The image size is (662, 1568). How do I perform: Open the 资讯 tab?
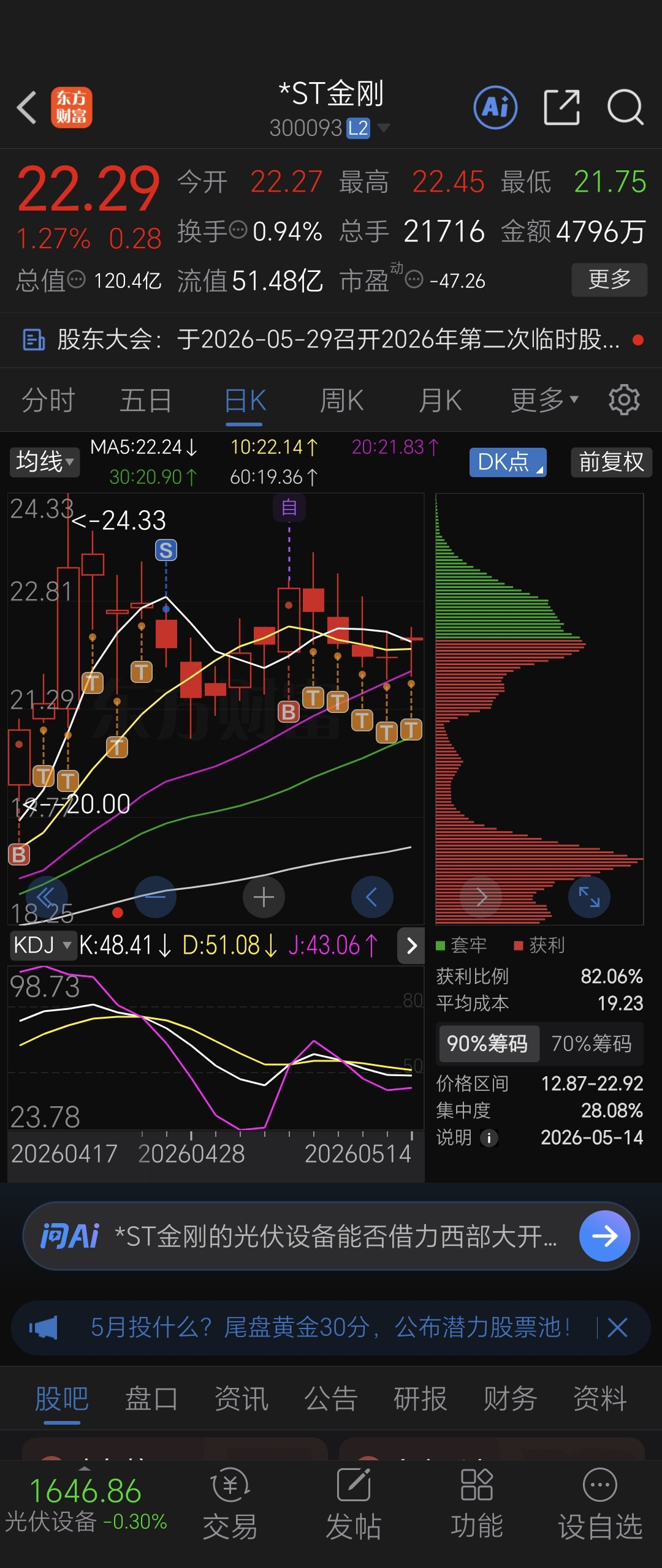click(242, 1399)
